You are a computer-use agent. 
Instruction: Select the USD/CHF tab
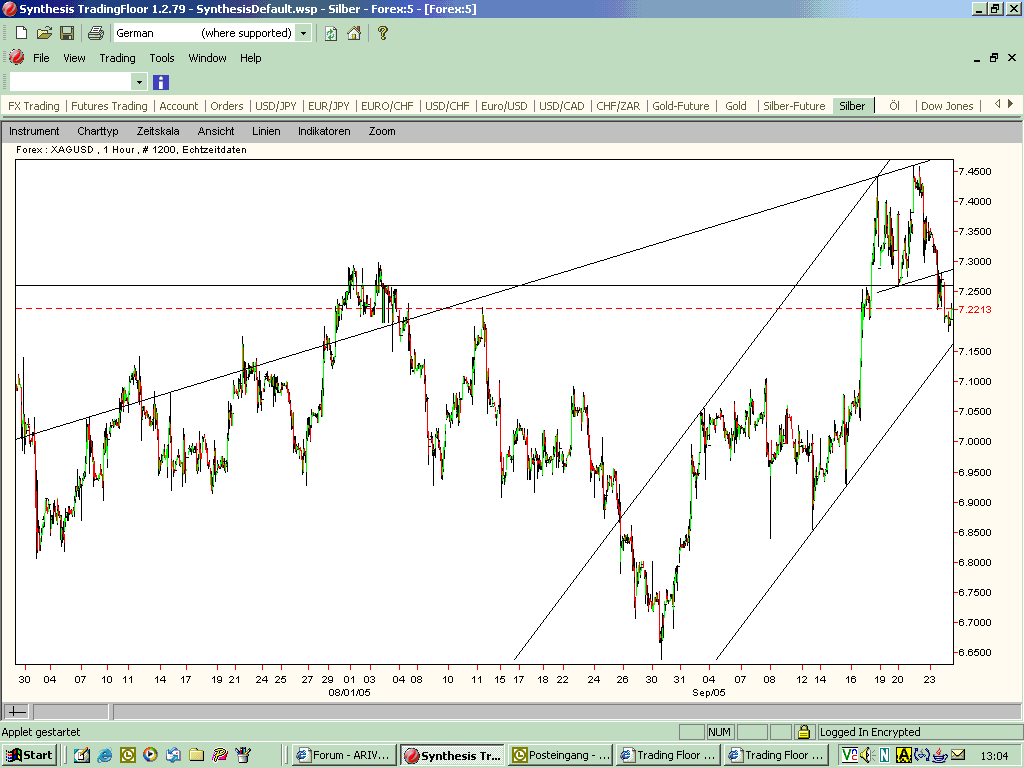(x=447, y=106)
